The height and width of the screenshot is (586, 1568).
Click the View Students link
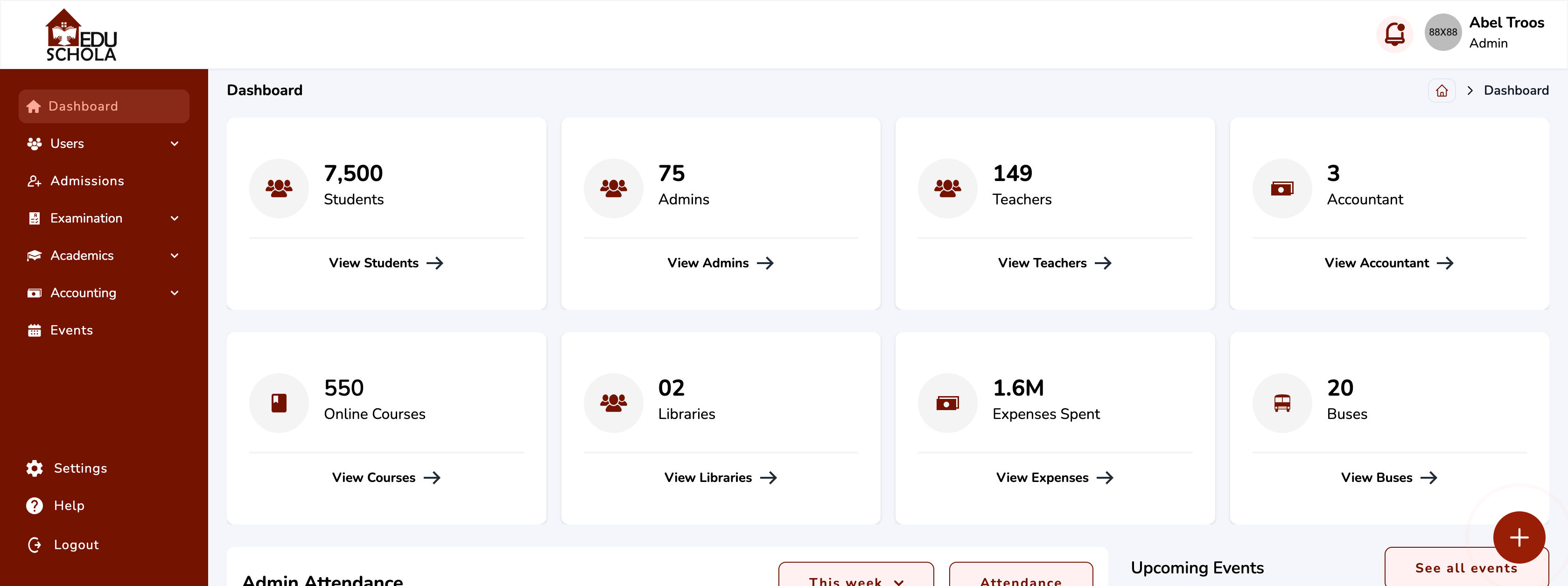tap(386, 263)
